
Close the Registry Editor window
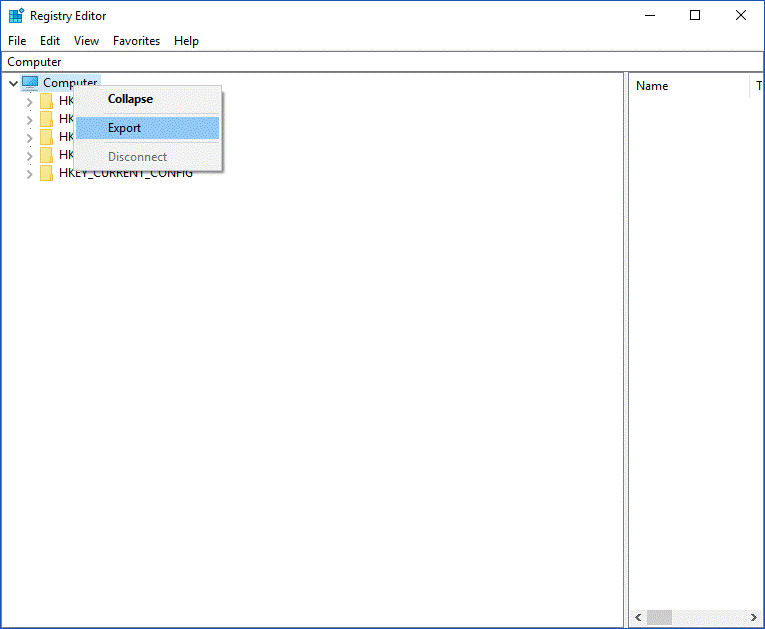coord(741,16)
